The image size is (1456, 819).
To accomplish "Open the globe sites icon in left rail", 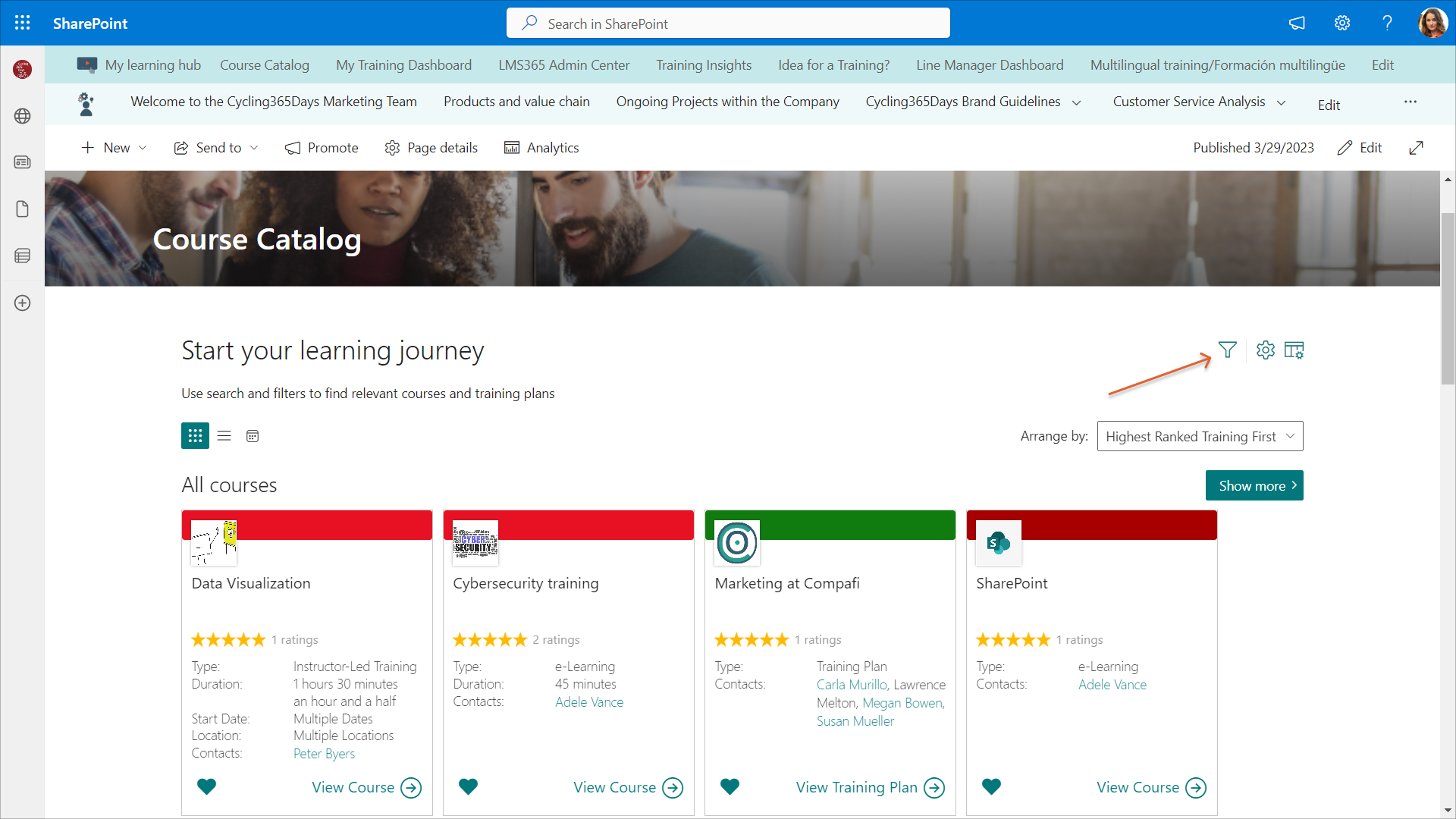I will click(23, 116).
